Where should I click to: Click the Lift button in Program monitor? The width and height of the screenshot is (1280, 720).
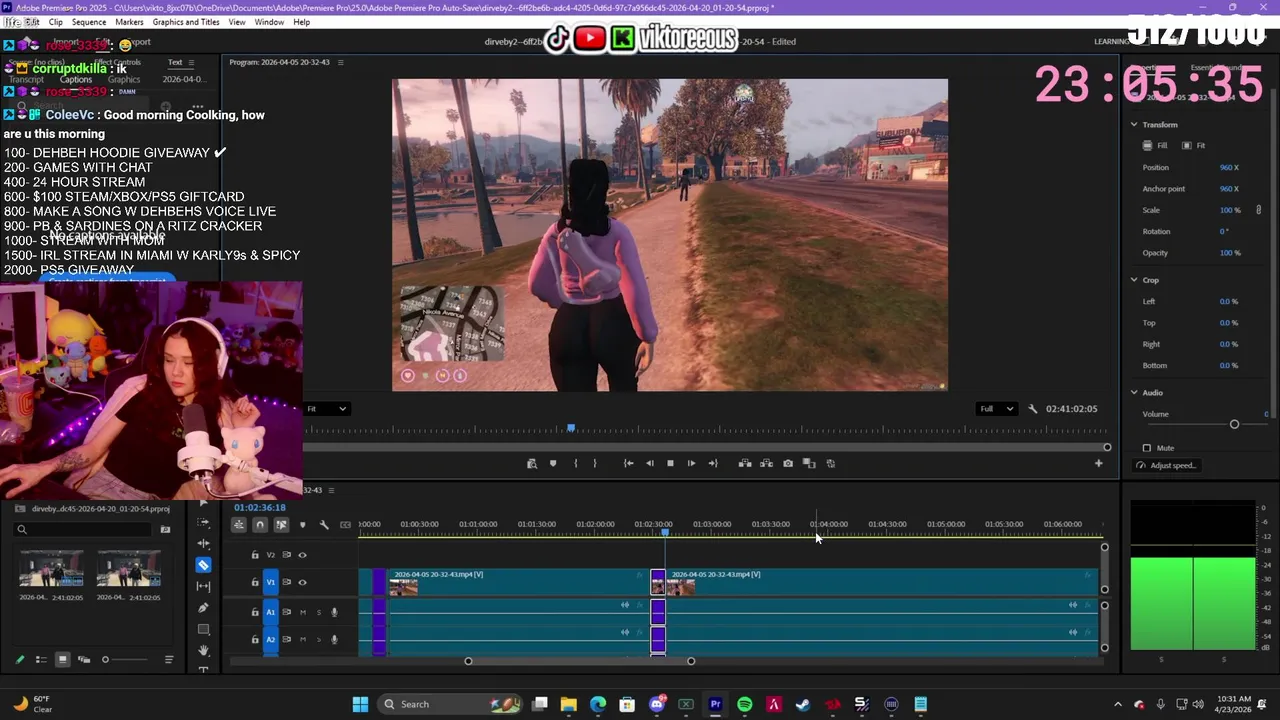coord(745,463)
